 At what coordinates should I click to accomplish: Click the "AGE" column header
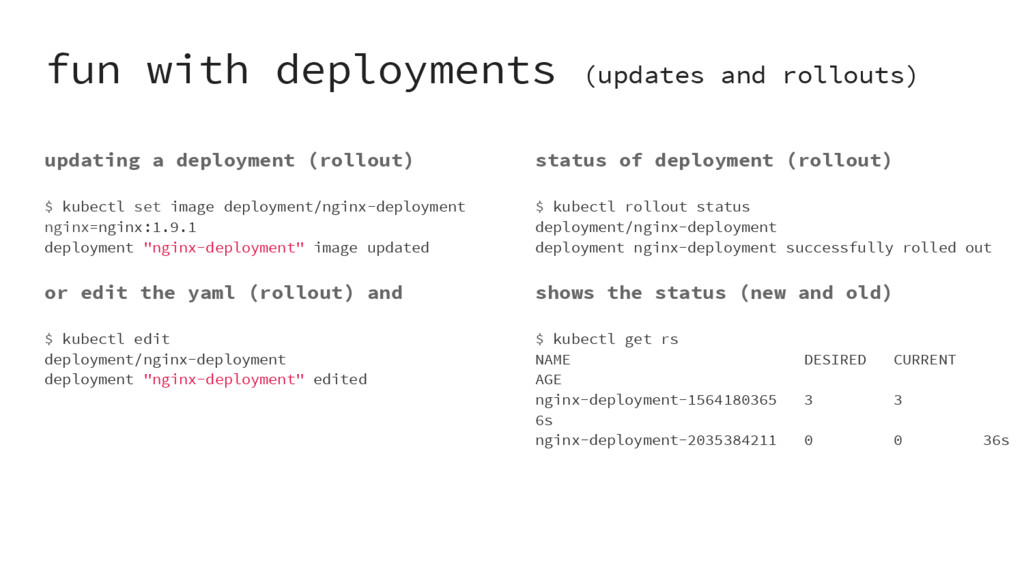[548, 379]
